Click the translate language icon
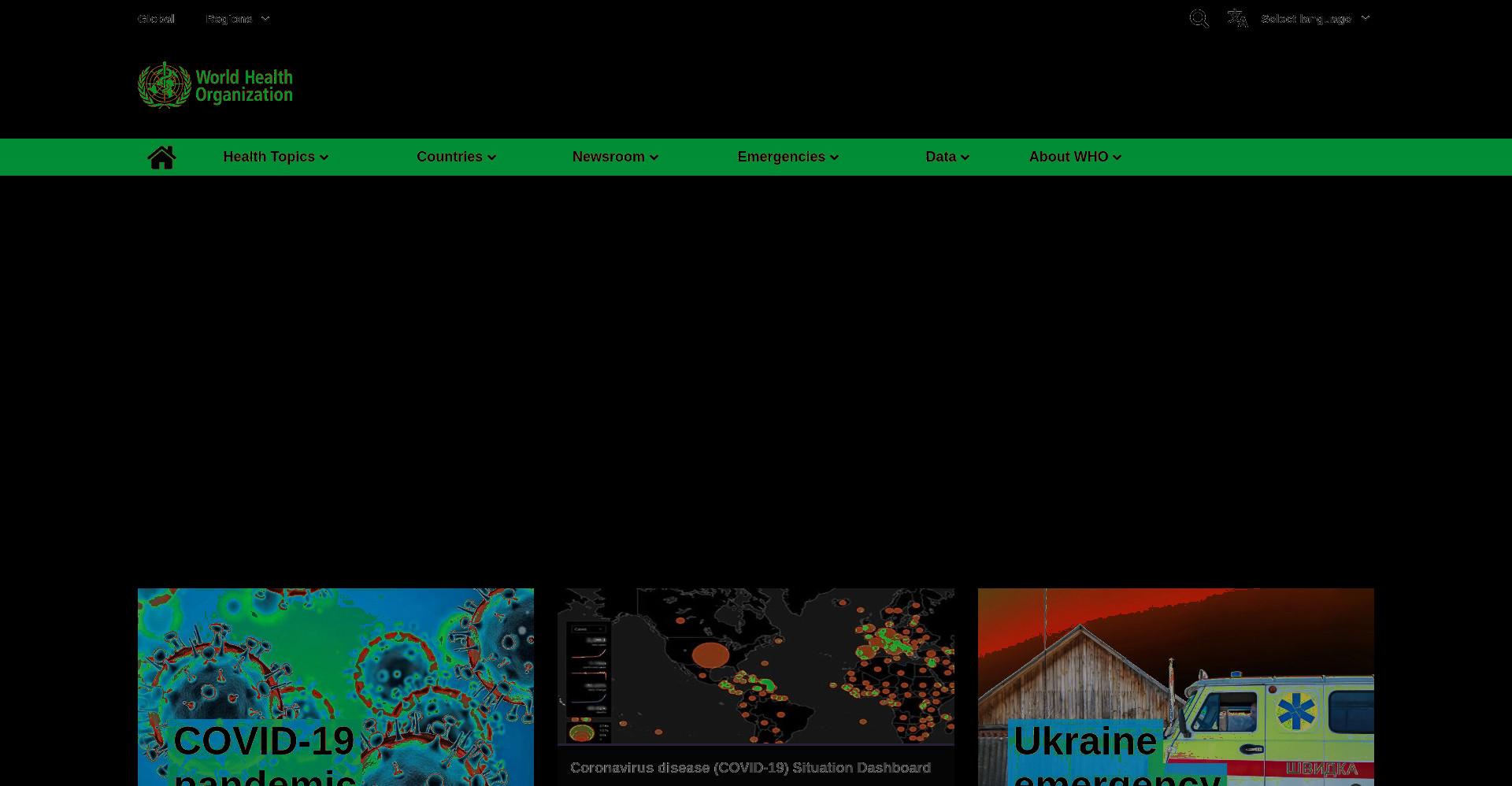 coord(1237,19)
